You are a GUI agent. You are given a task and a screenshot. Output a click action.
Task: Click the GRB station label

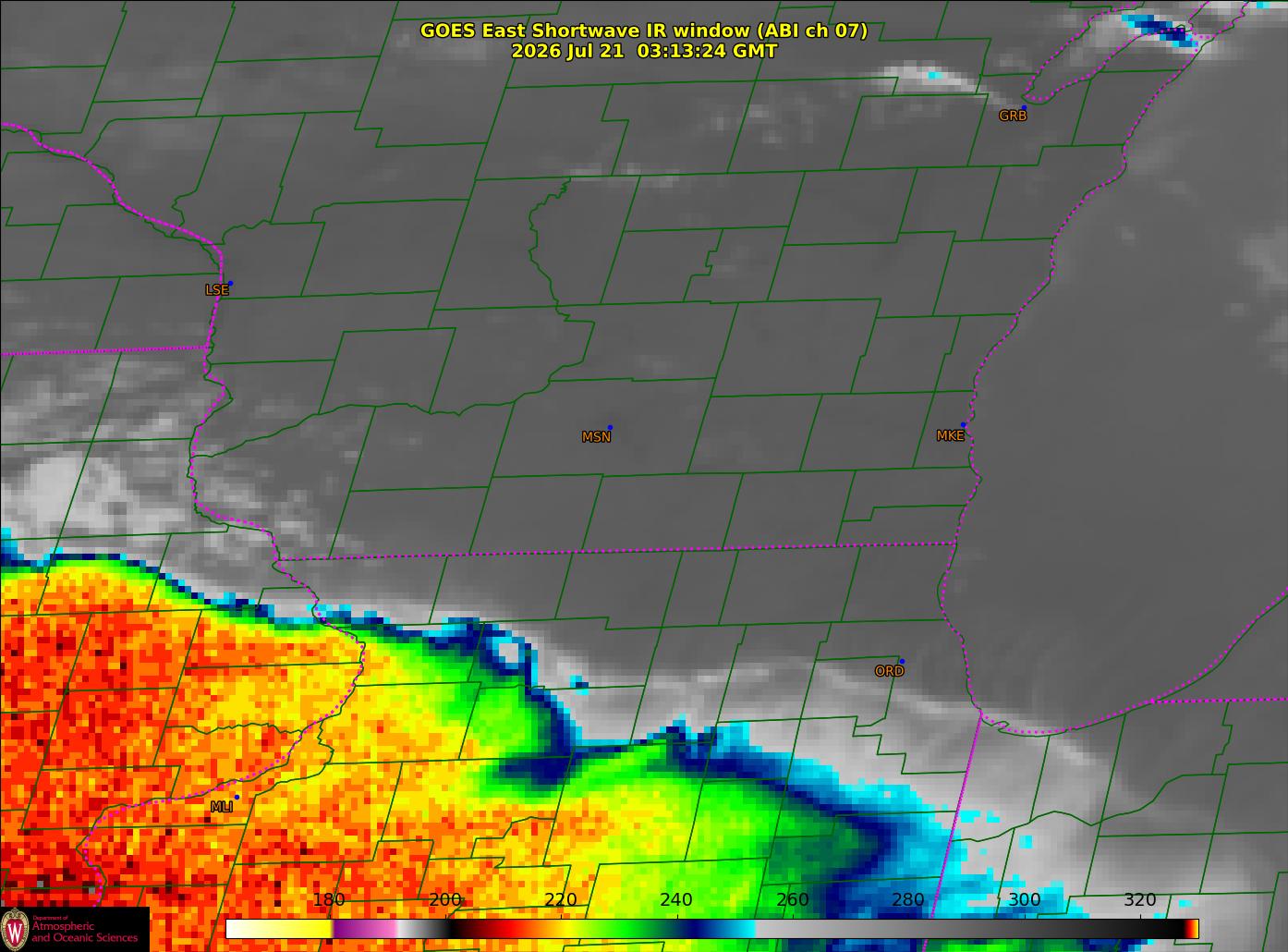pyautogui.click(x=1013, y=116)
